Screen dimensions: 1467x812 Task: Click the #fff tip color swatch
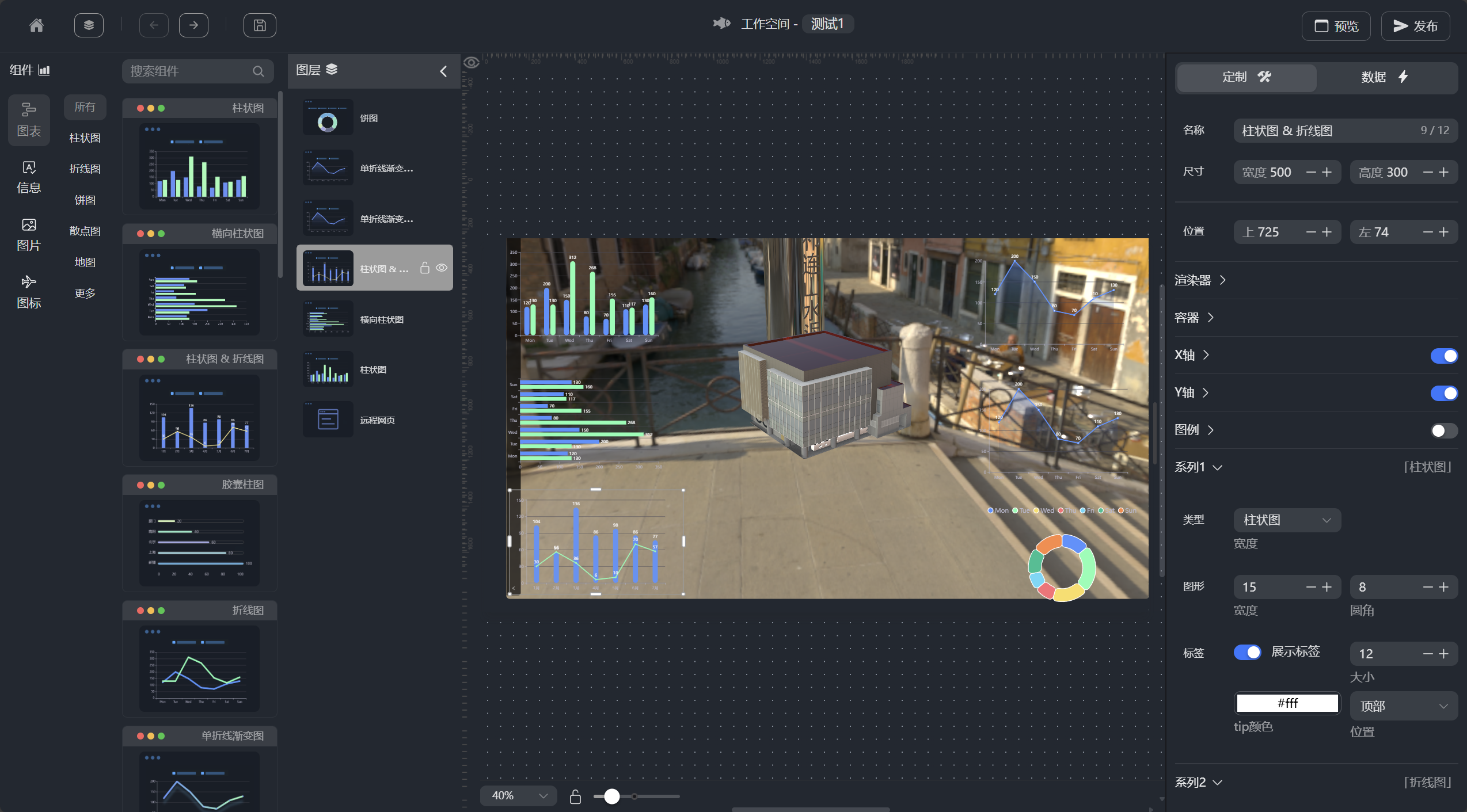(x=1287, y=703)
